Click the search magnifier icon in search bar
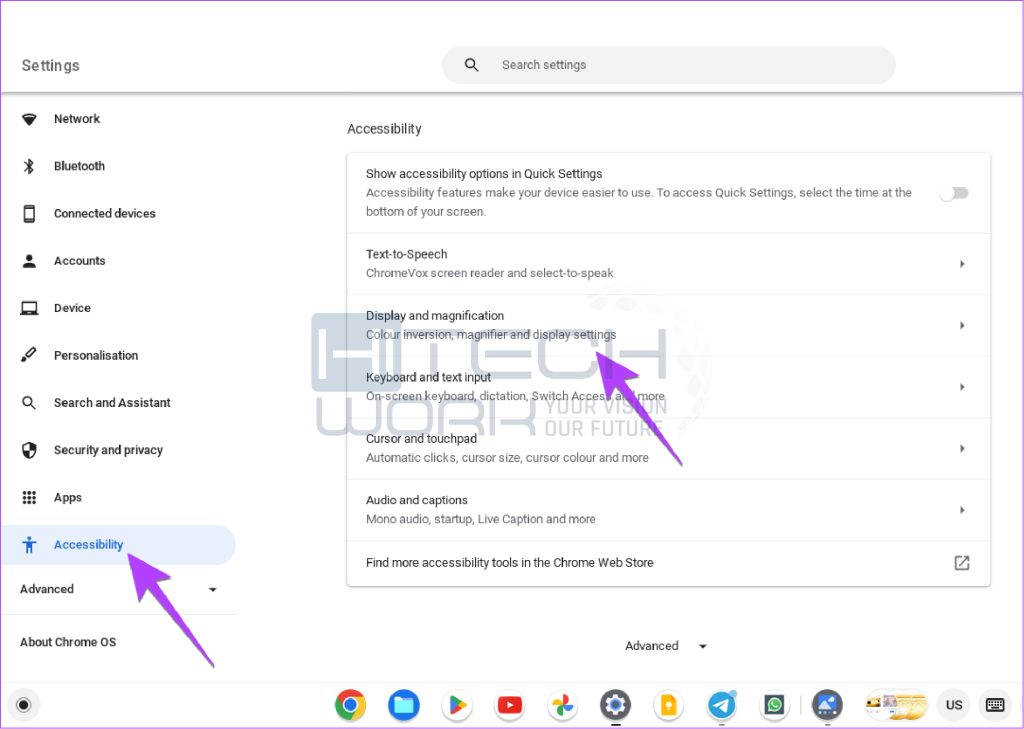The image size is (1024, 729). [x=472, y=65]
